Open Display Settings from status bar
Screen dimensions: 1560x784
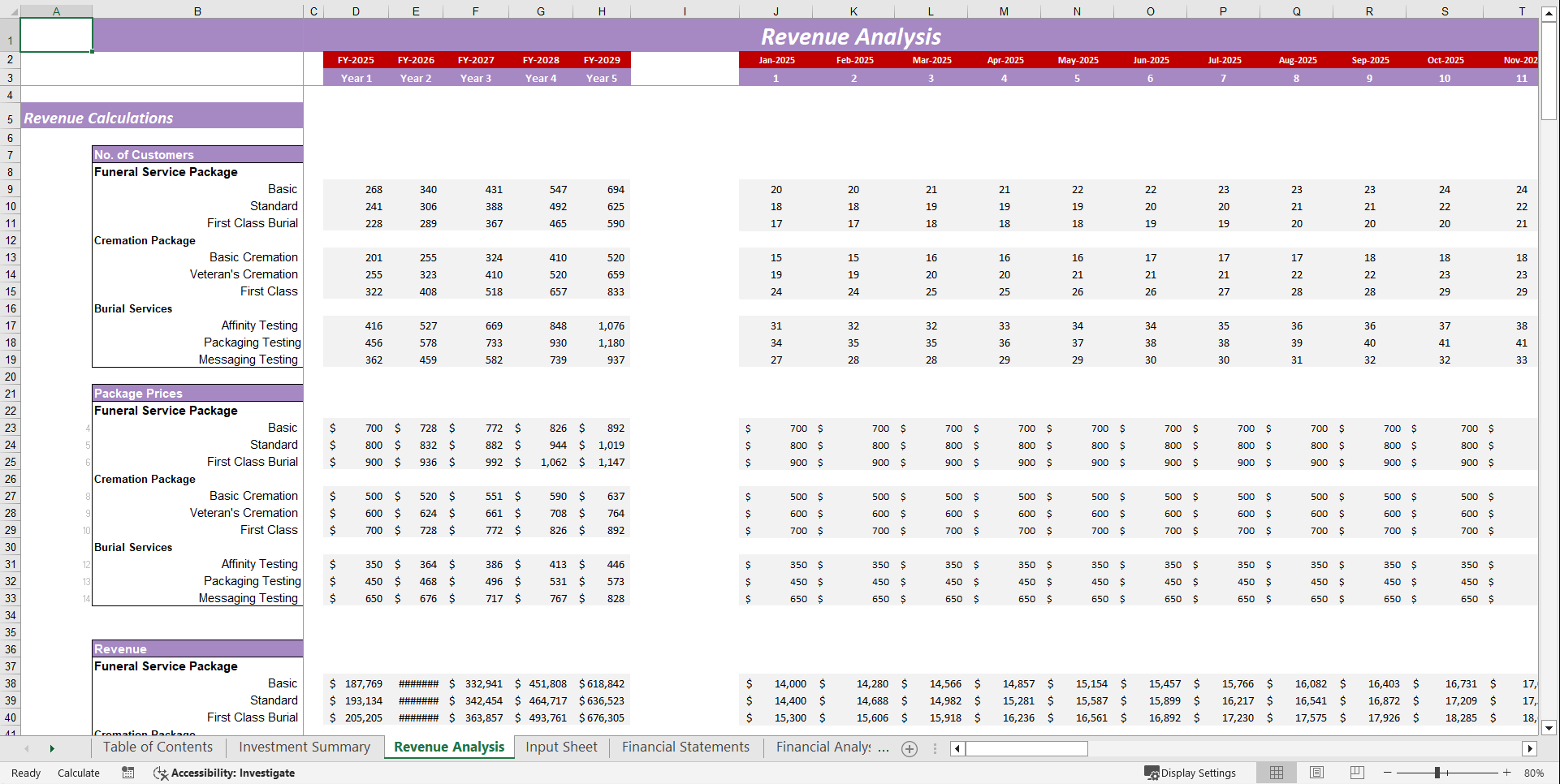point(1191,773)
